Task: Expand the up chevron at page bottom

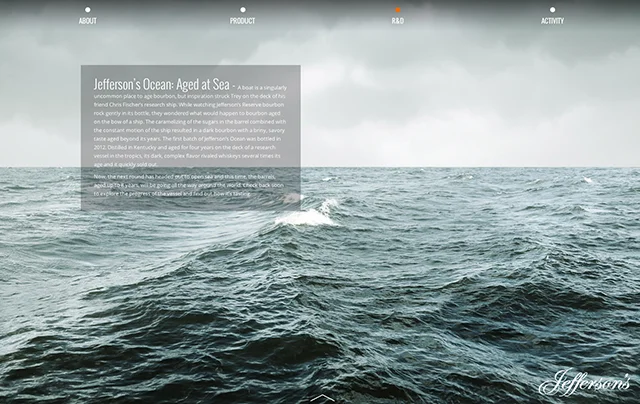Action: coord(322,398)
